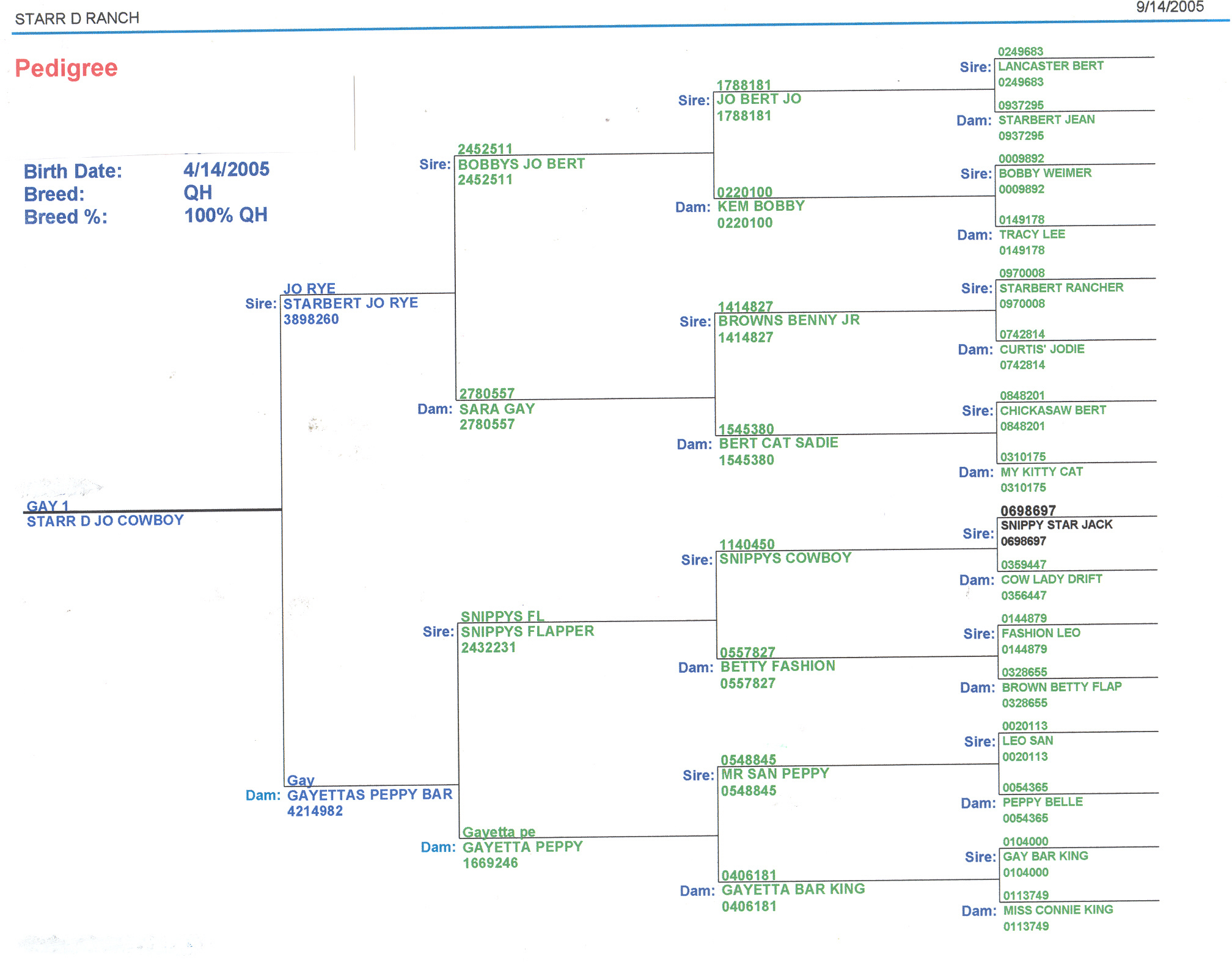Viewport: 1232px width, 968px height.
Task: Click the red Pedigree heading
Action: click(66, 68)
